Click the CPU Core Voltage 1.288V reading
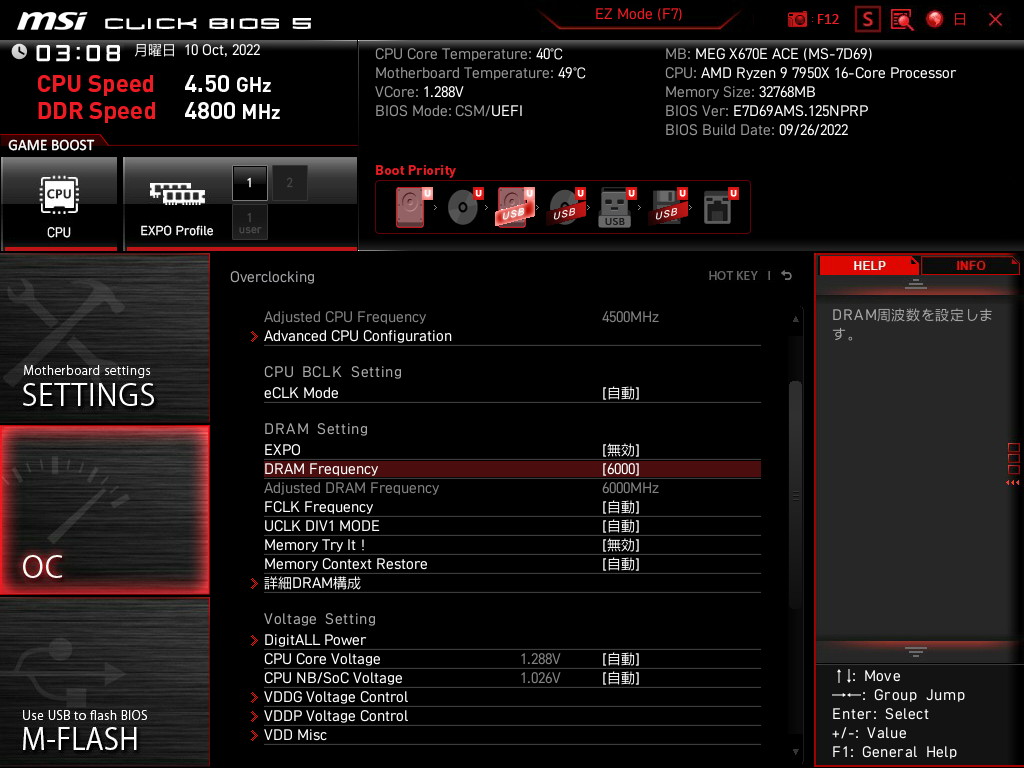 click(x=540, y=659)
